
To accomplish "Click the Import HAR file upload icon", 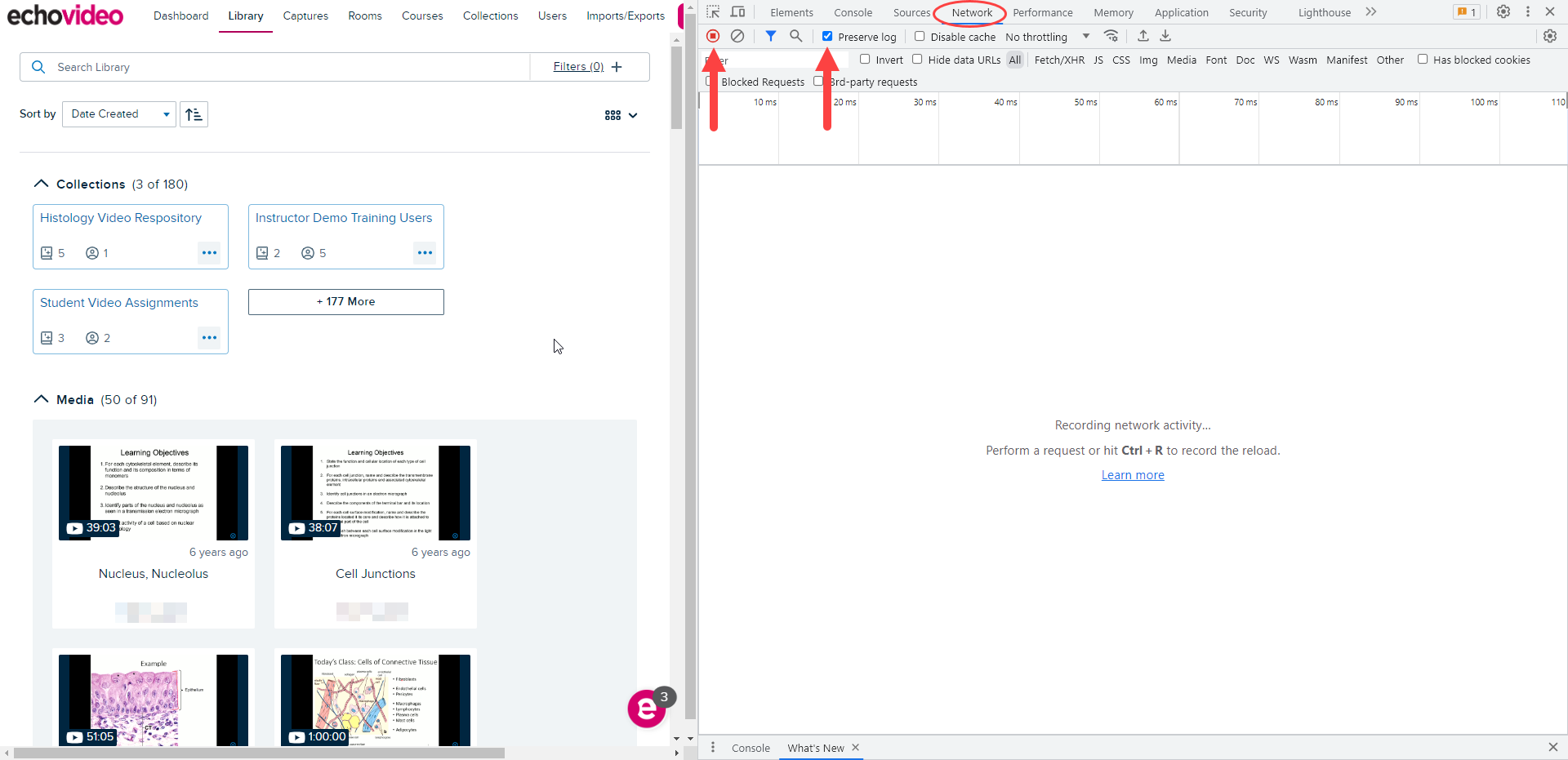I will coord(1143,36).
